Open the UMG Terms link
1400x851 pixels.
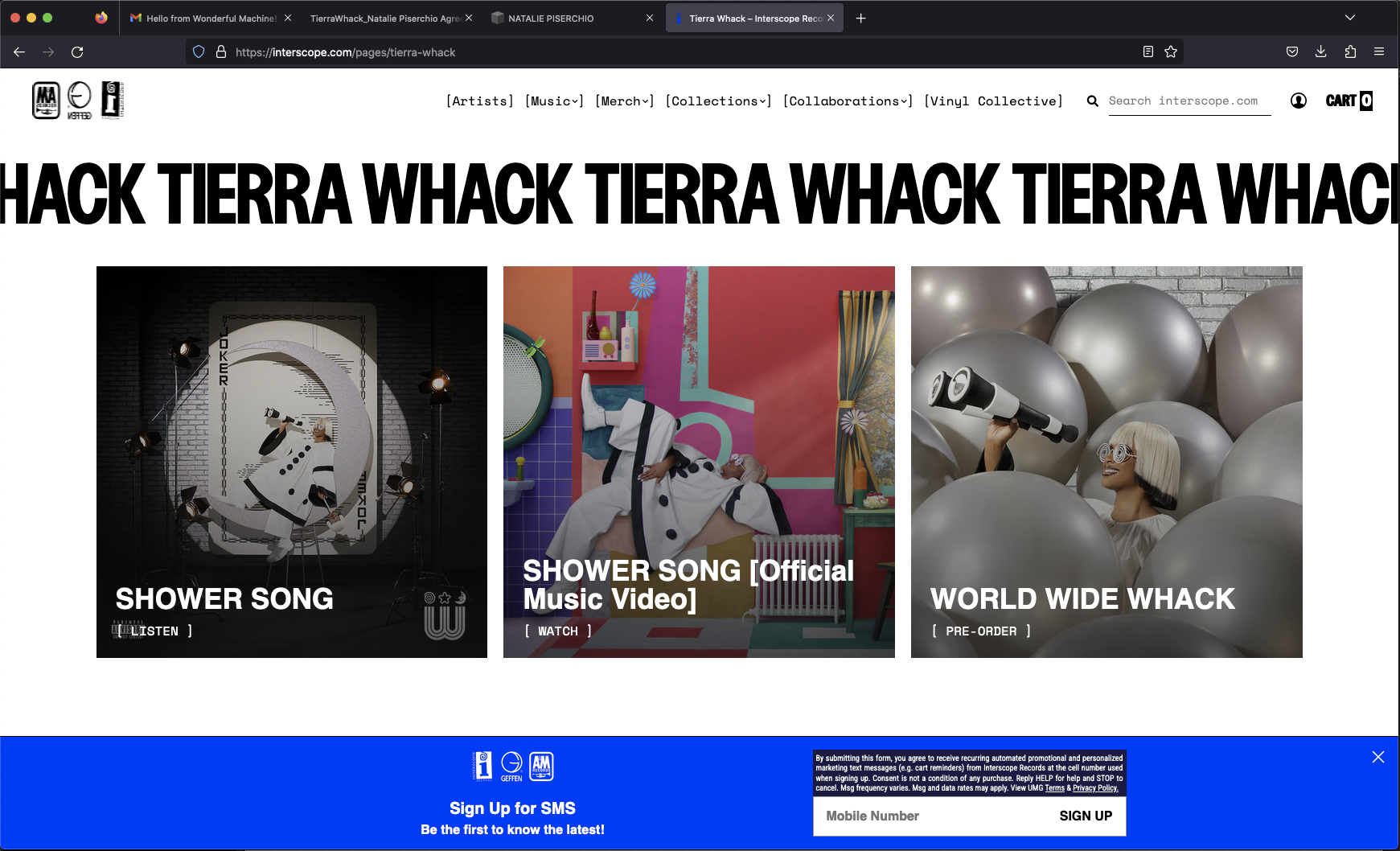click(x=1054, y=788)
